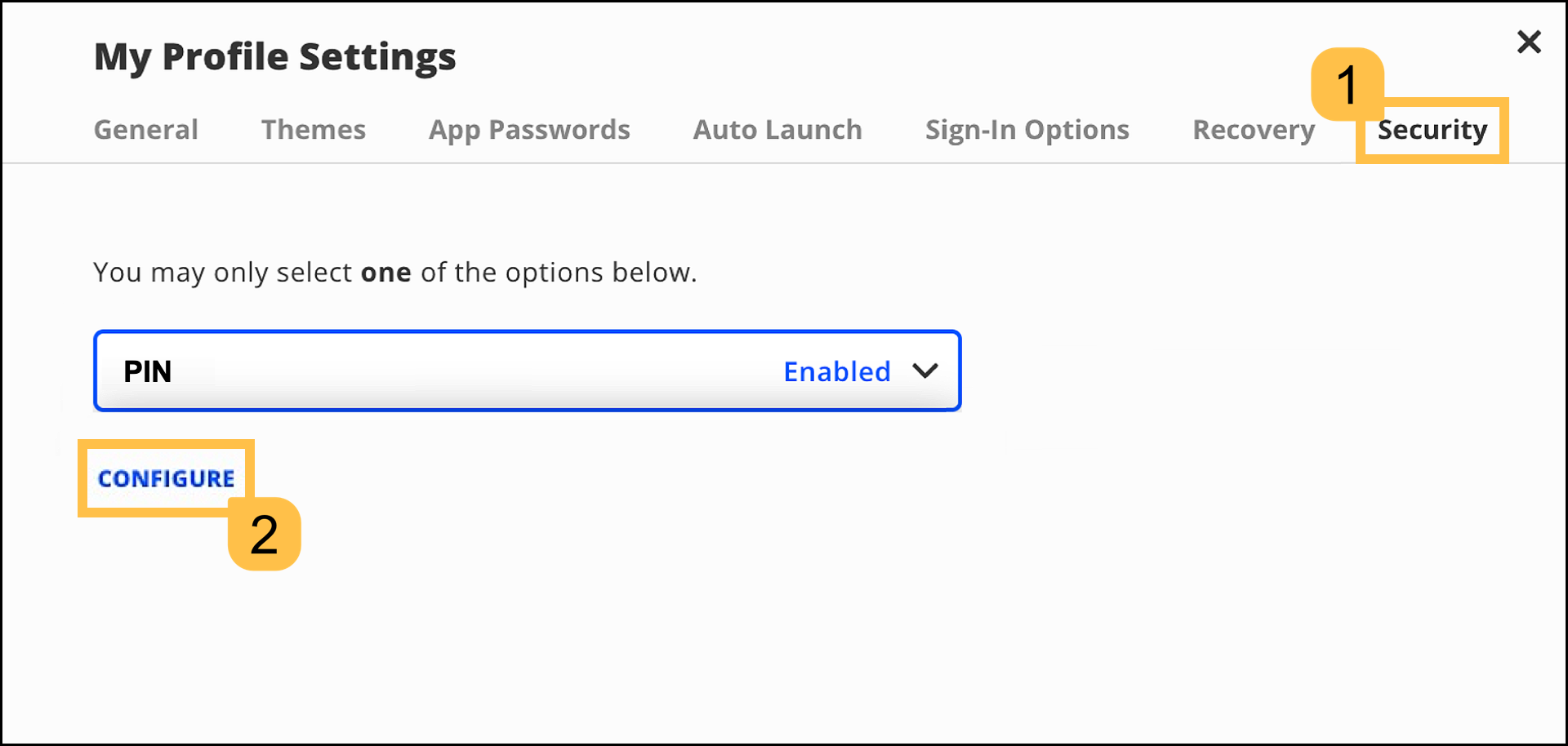
Task: Open the General settings tab
Action: click(145, 130)
